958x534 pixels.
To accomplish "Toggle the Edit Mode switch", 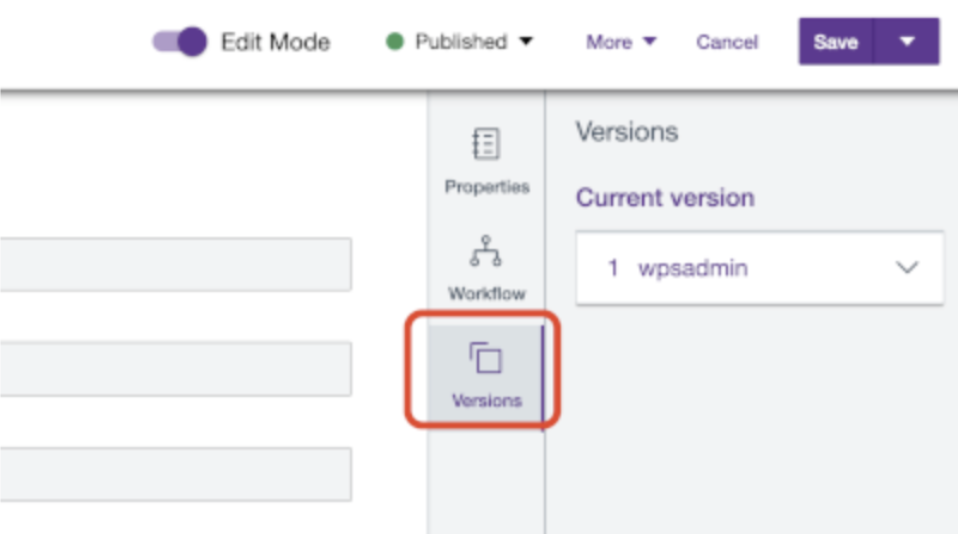I will [179, 42].
